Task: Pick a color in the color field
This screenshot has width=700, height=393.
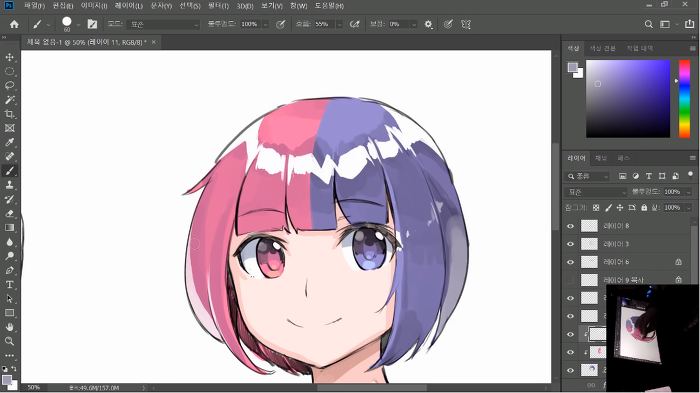Action: tap(628, 99)
